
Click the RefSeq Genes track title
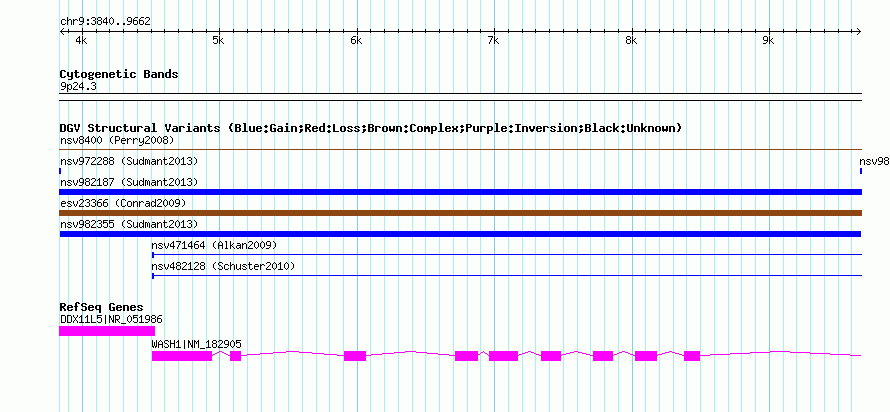101,307
